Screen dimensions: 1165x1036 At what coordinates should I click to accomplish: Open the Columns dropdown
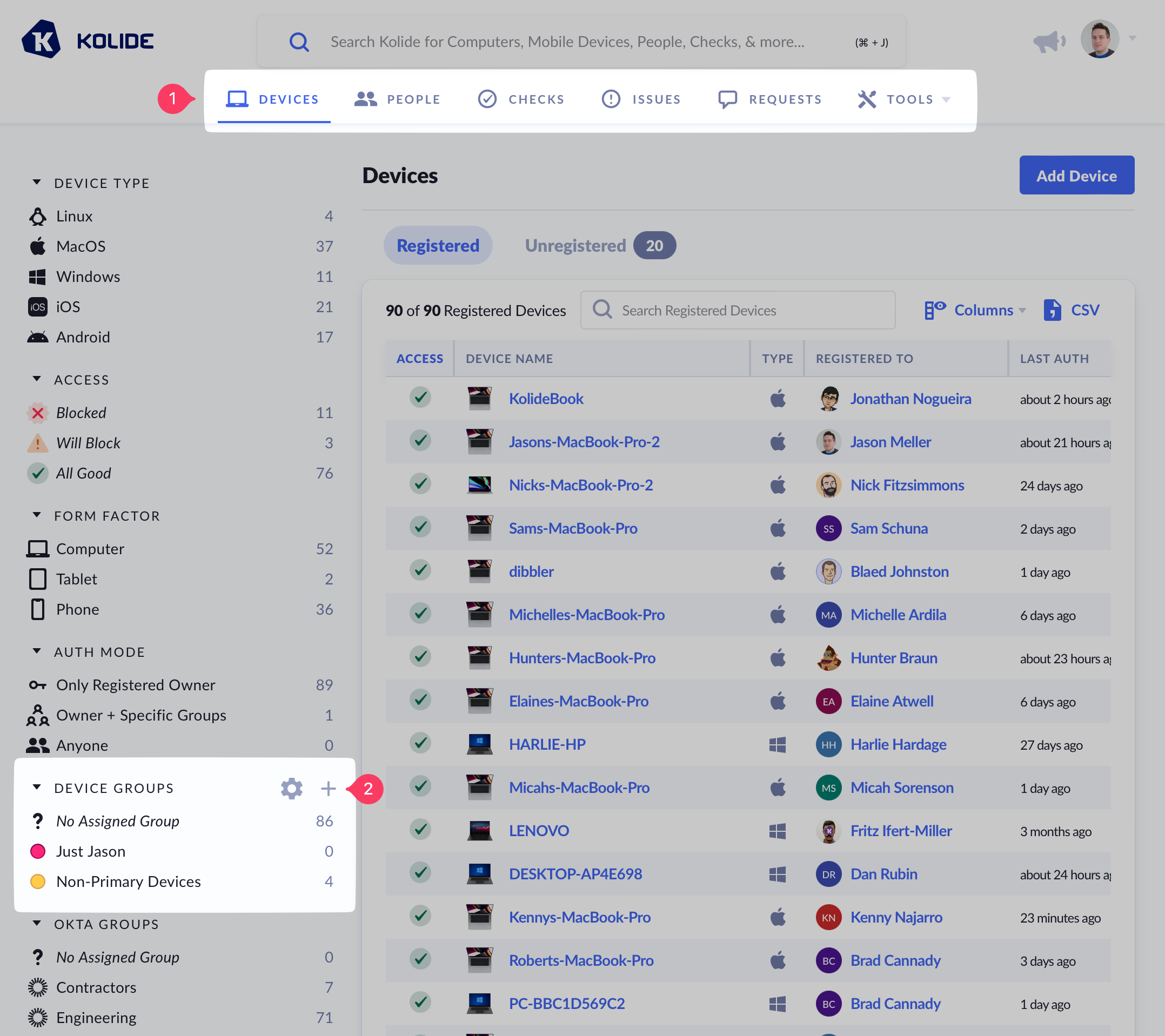coord(976,310)
